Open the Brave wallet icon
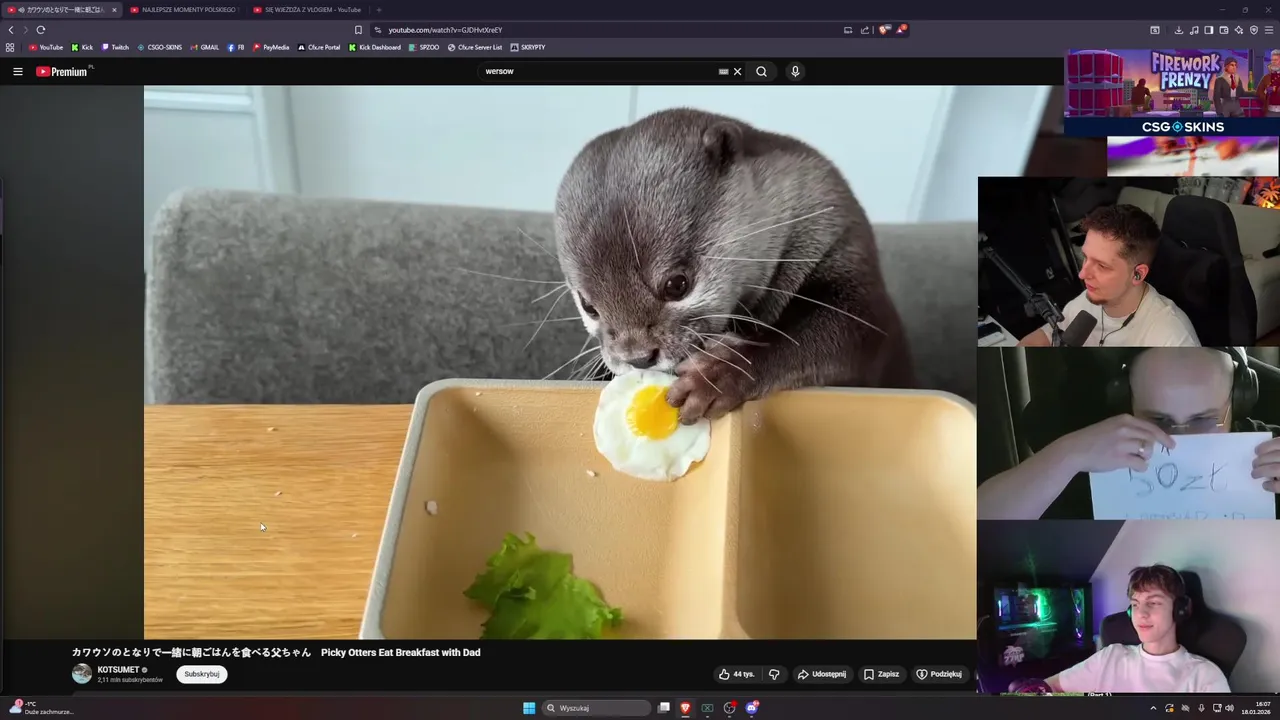 click(1224, 30)
